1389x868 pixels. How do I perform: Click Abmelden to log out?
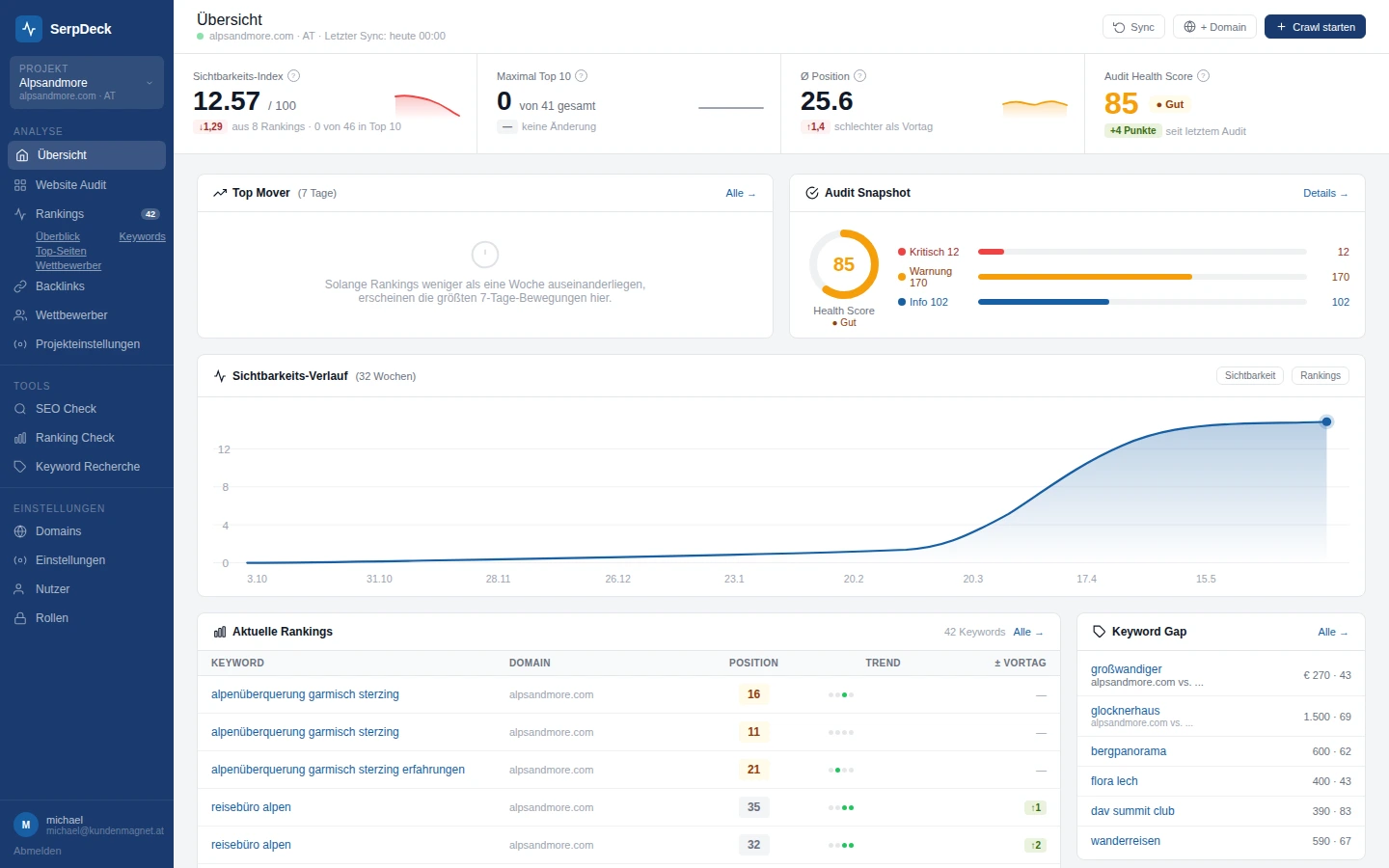tap(38, 851)
